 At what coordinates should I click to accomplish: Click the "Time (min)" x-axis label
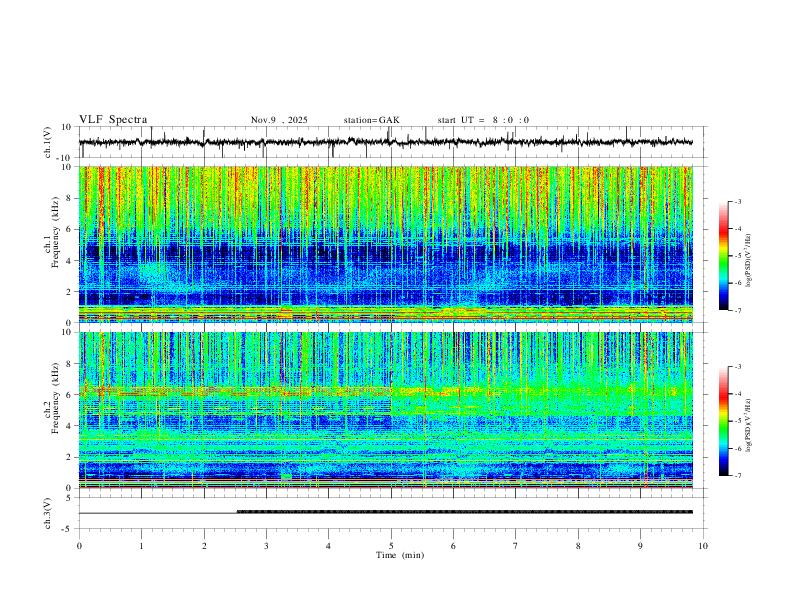pyautogui.click(x=400, y=555)
